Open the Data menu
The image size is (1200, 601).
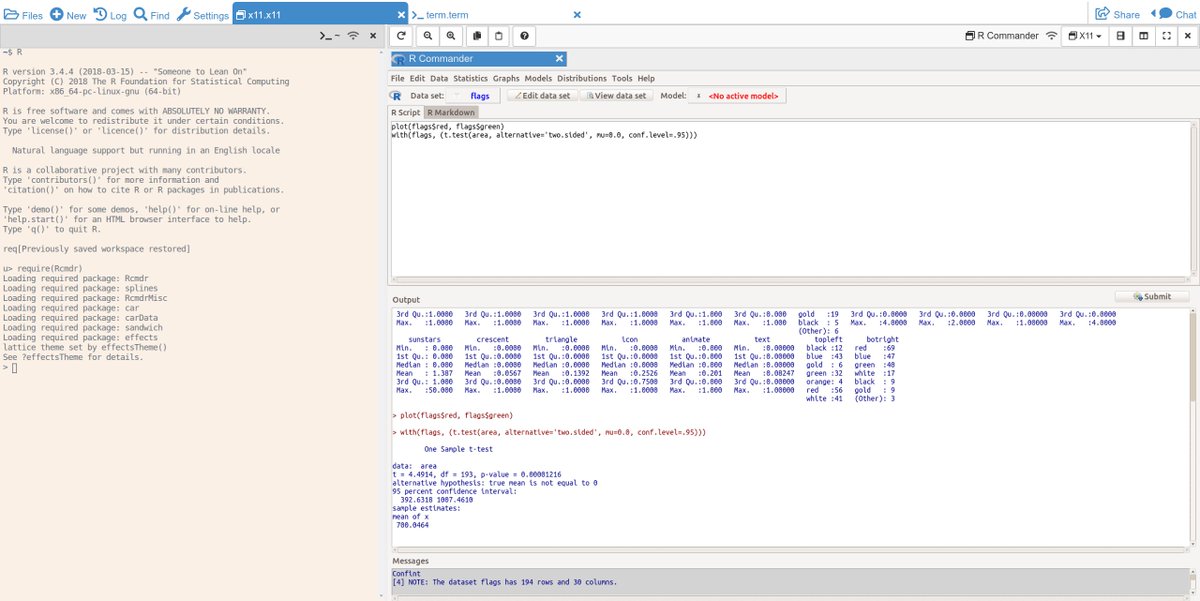click(439, 78)
